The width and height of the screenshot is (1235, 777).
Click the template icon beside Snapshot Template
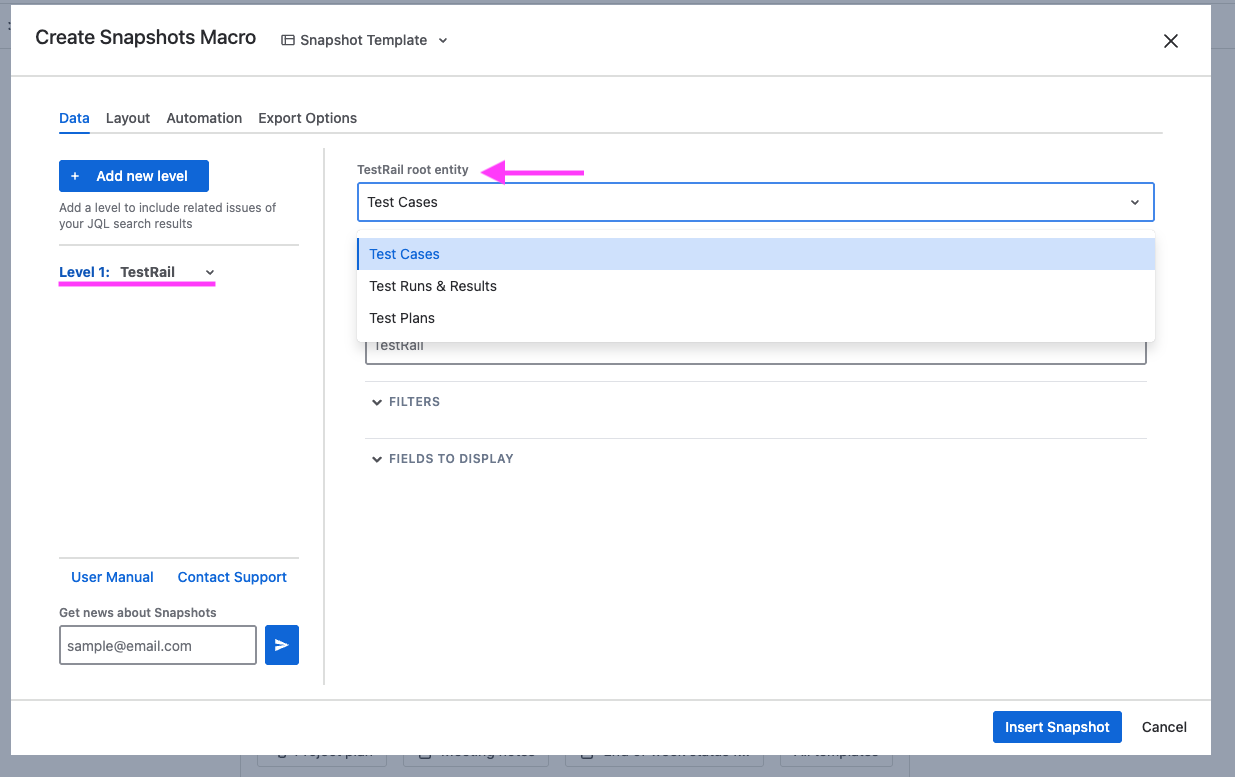click(288, 41)
